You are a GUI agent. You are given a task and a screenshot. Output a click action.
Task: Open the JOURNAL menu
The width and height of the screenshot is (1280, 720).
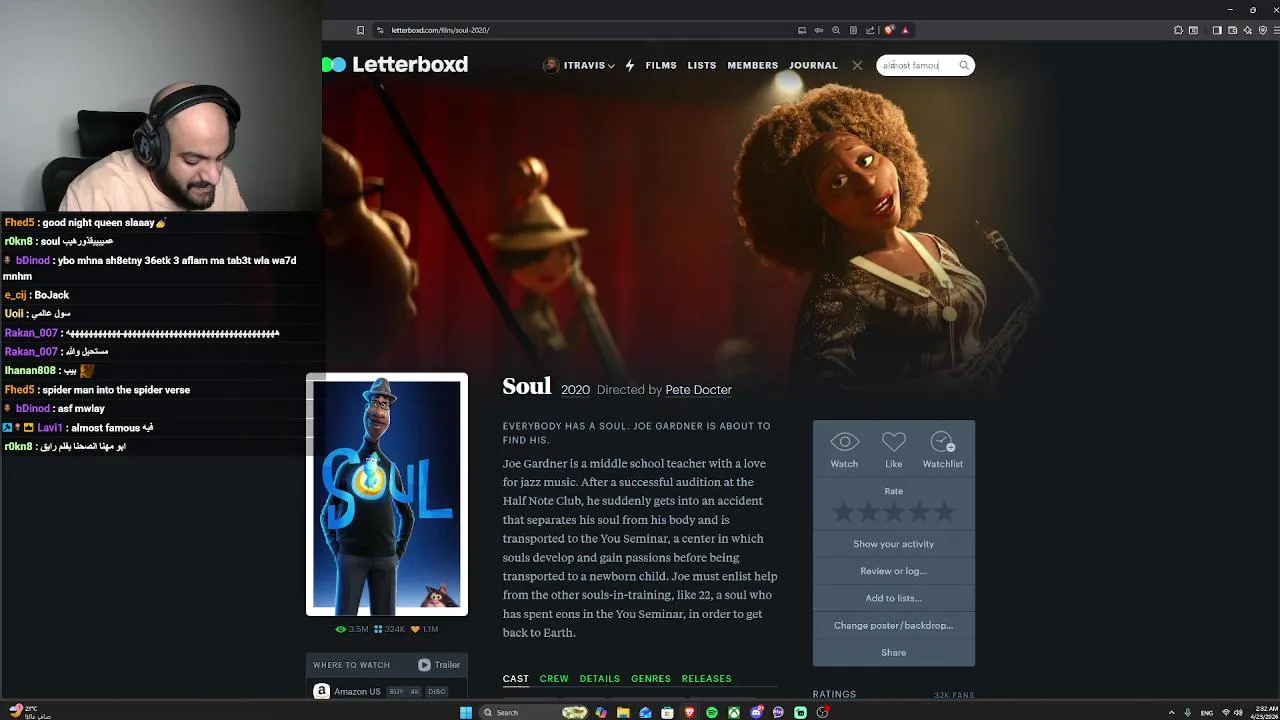tap(813, 65)
